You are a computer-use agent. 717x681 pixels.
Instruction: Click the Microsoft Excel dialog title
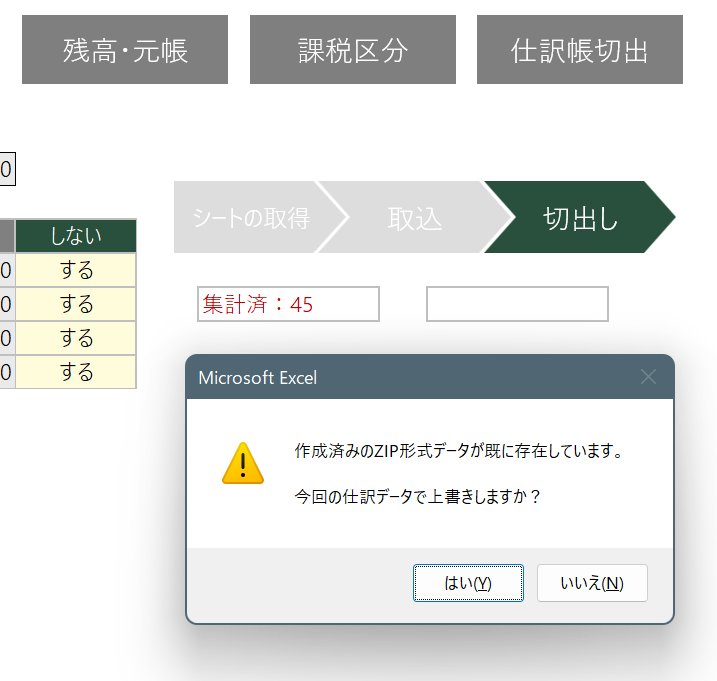point(257,378)
